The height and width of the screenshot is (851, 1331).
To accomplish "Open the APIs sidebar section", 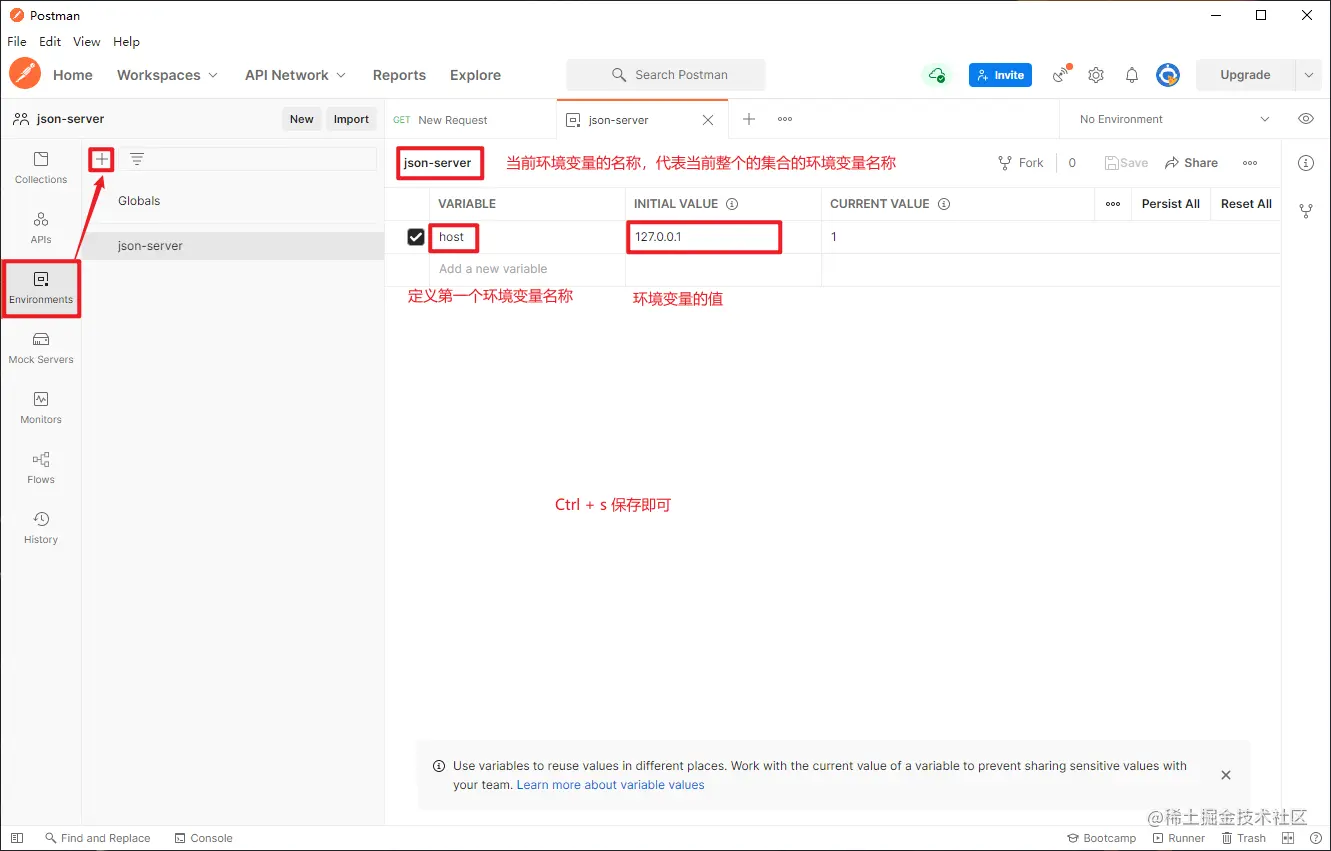I will tap(41, 228).
